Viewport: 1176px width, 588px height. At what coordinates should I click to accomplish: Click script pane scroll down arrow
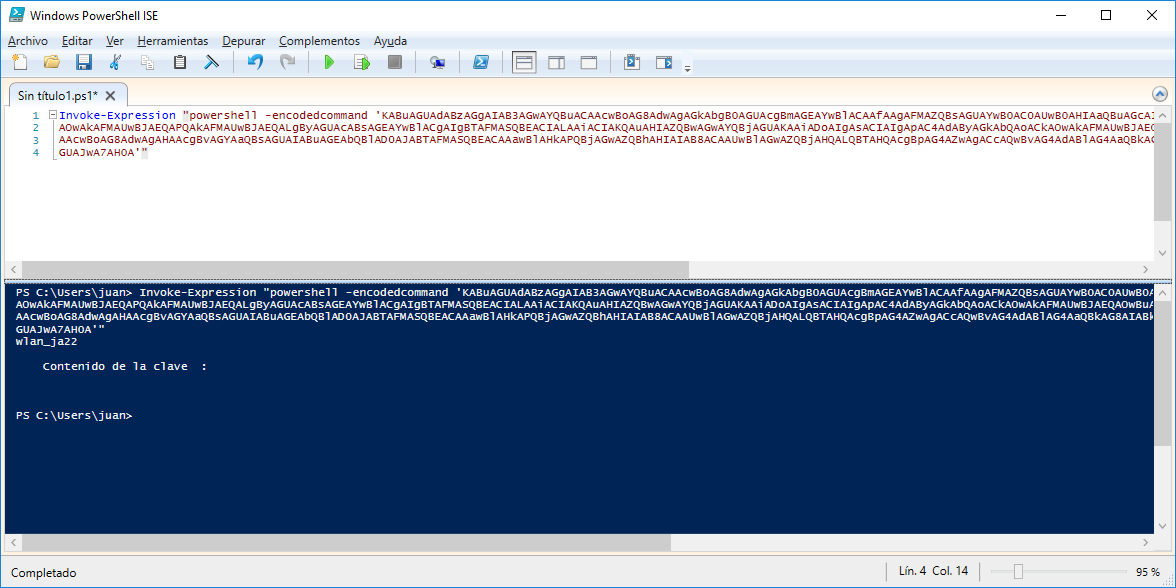[x=1162, y=253]
